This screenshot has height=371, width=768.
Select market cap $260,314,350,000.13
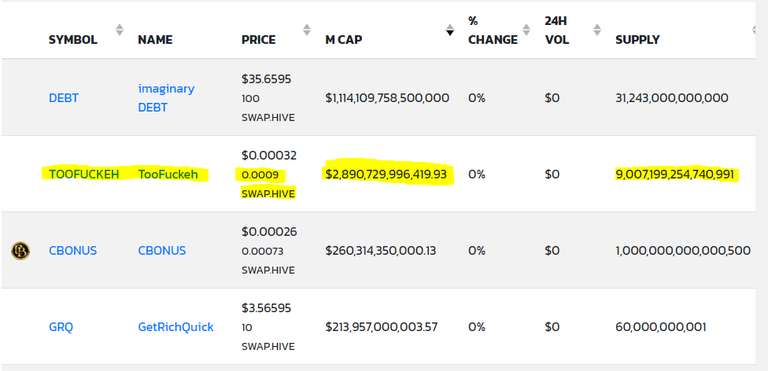381,251
